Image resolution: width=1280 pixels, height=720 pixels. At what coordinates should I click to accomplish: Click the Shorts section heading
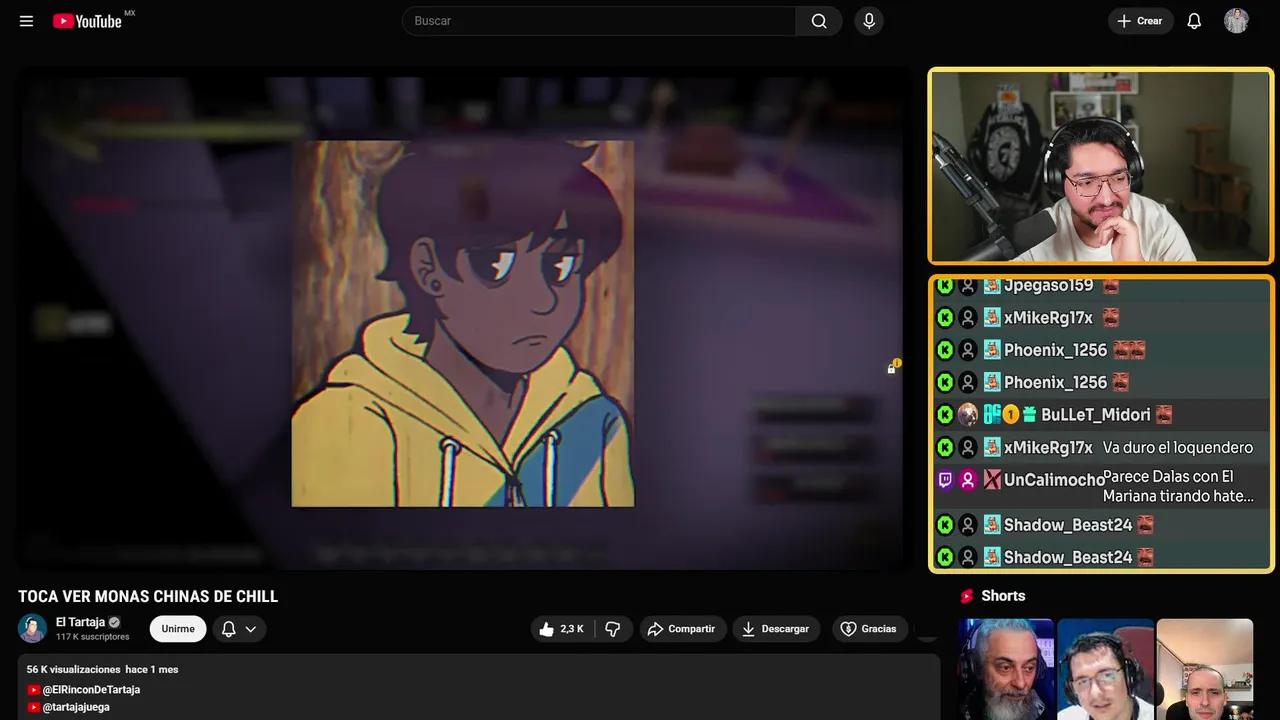(1003, 596)
